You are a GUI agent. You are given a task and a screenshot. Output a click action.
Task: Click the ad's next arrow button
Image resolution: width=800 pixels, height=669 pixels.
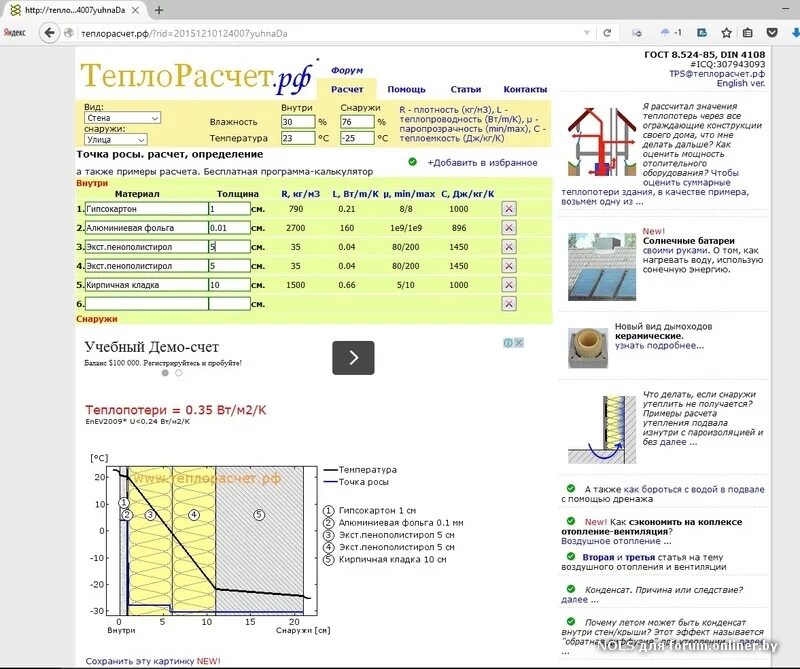(x=353, y=358)
